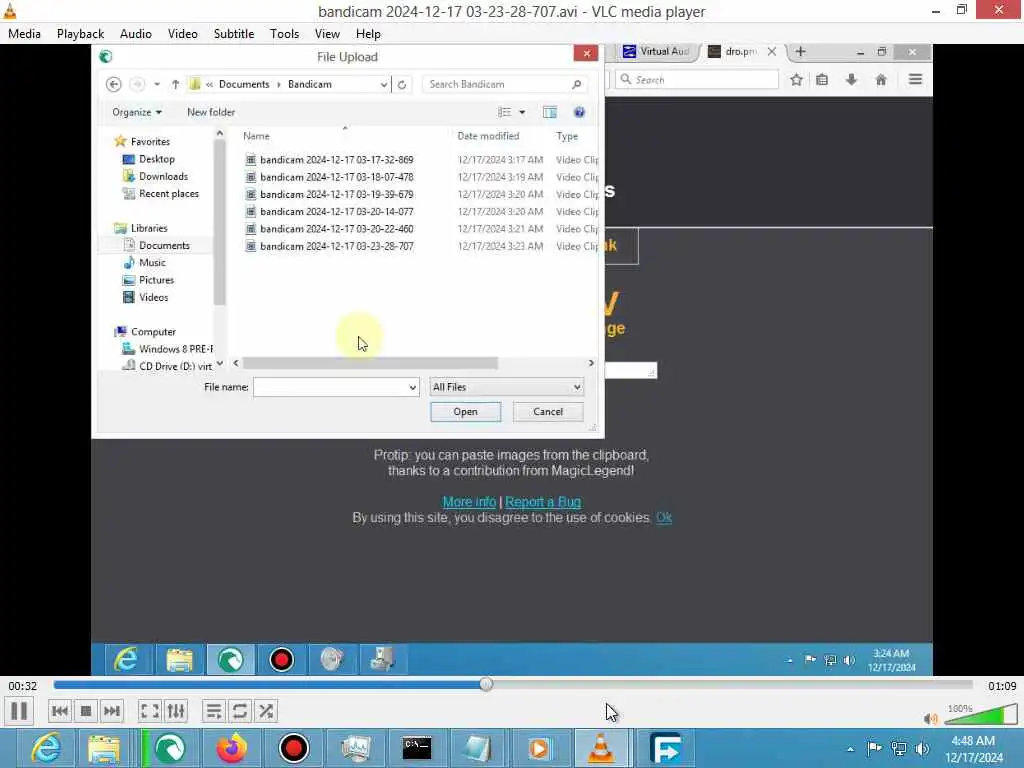
Task: Open Desktop in the Favorites tree
Action: 157,159
